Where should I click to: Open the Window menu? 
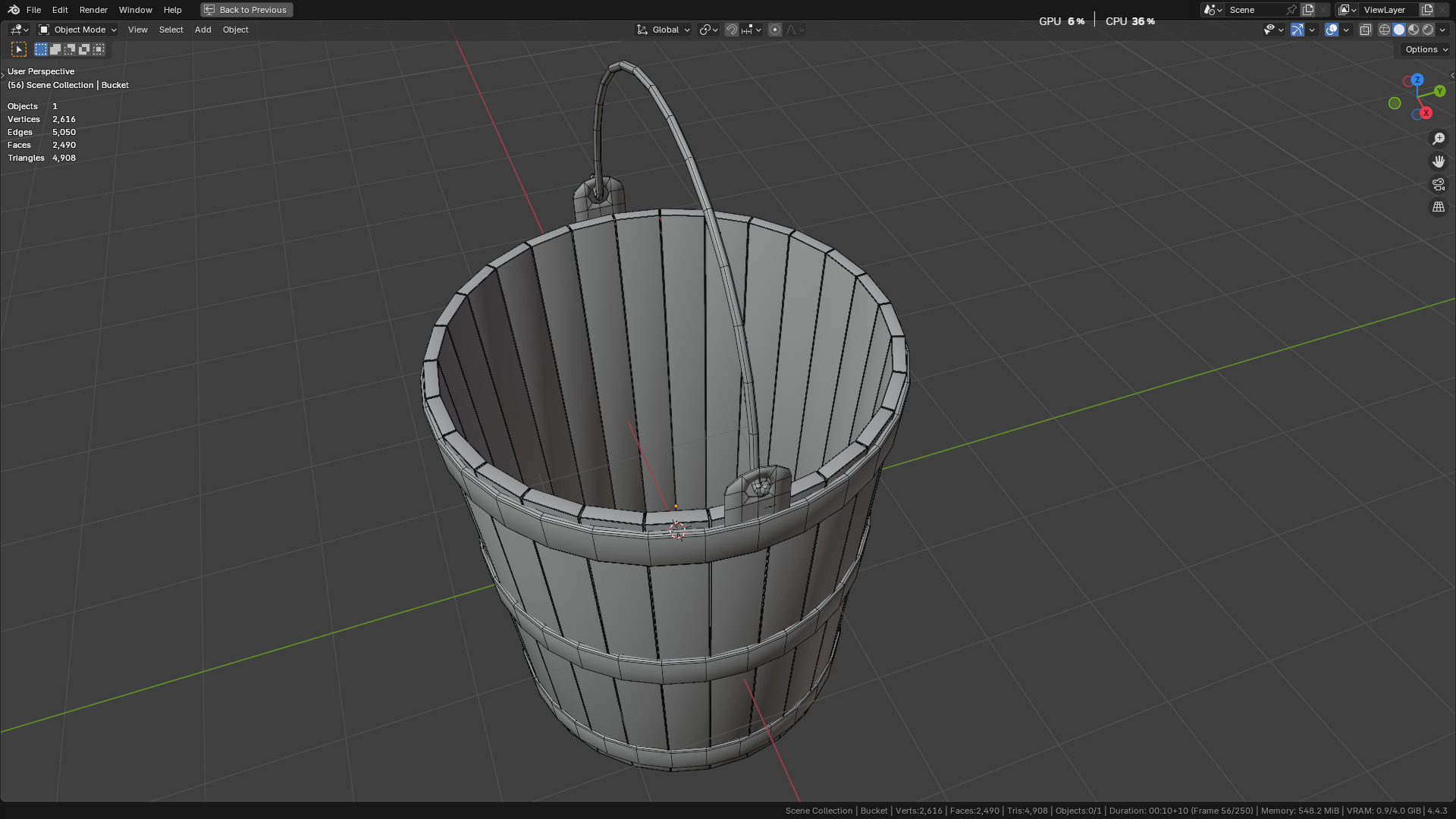point(135,10)
